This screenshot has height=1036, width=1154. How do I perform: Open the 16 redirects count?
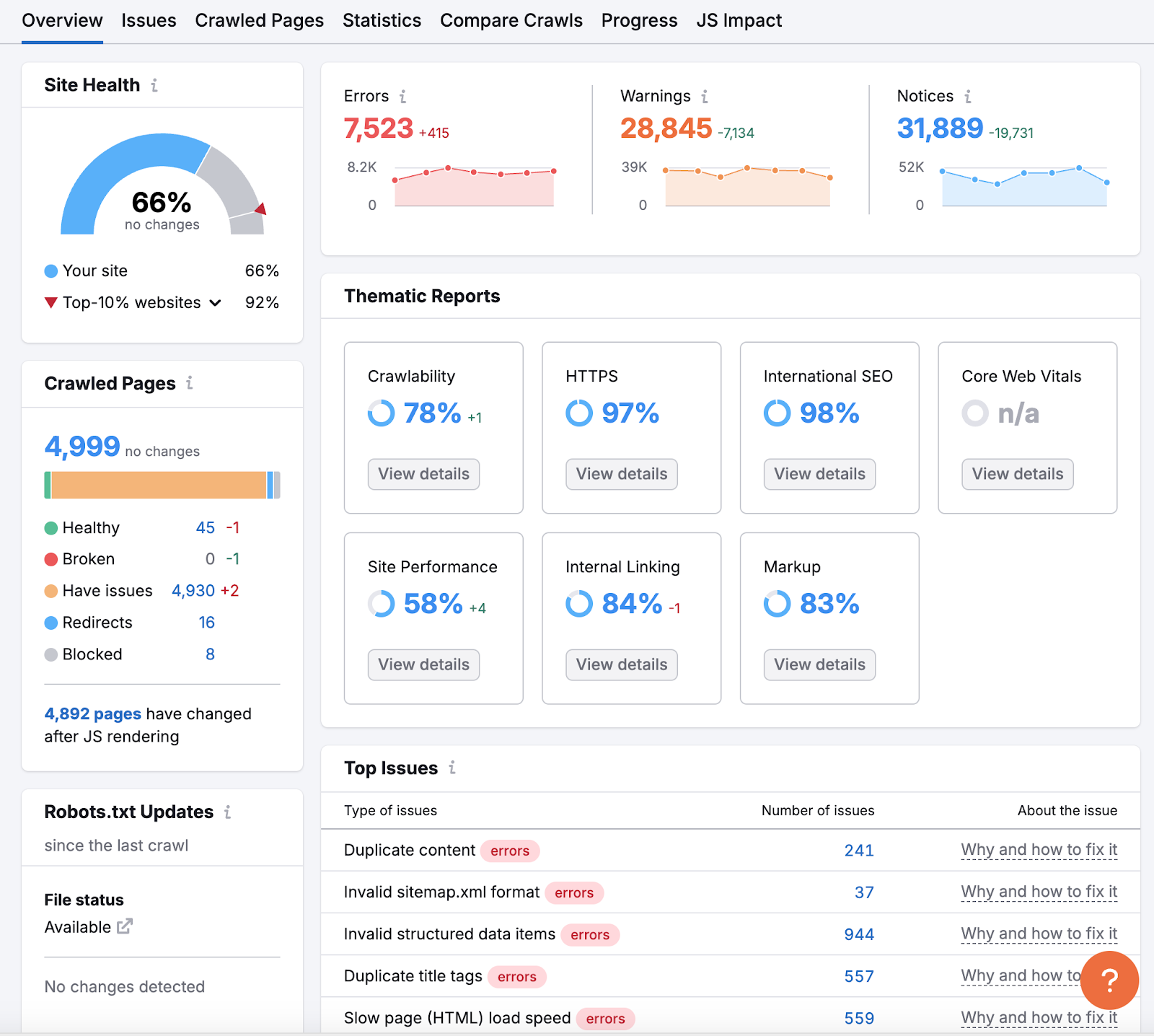207,623
